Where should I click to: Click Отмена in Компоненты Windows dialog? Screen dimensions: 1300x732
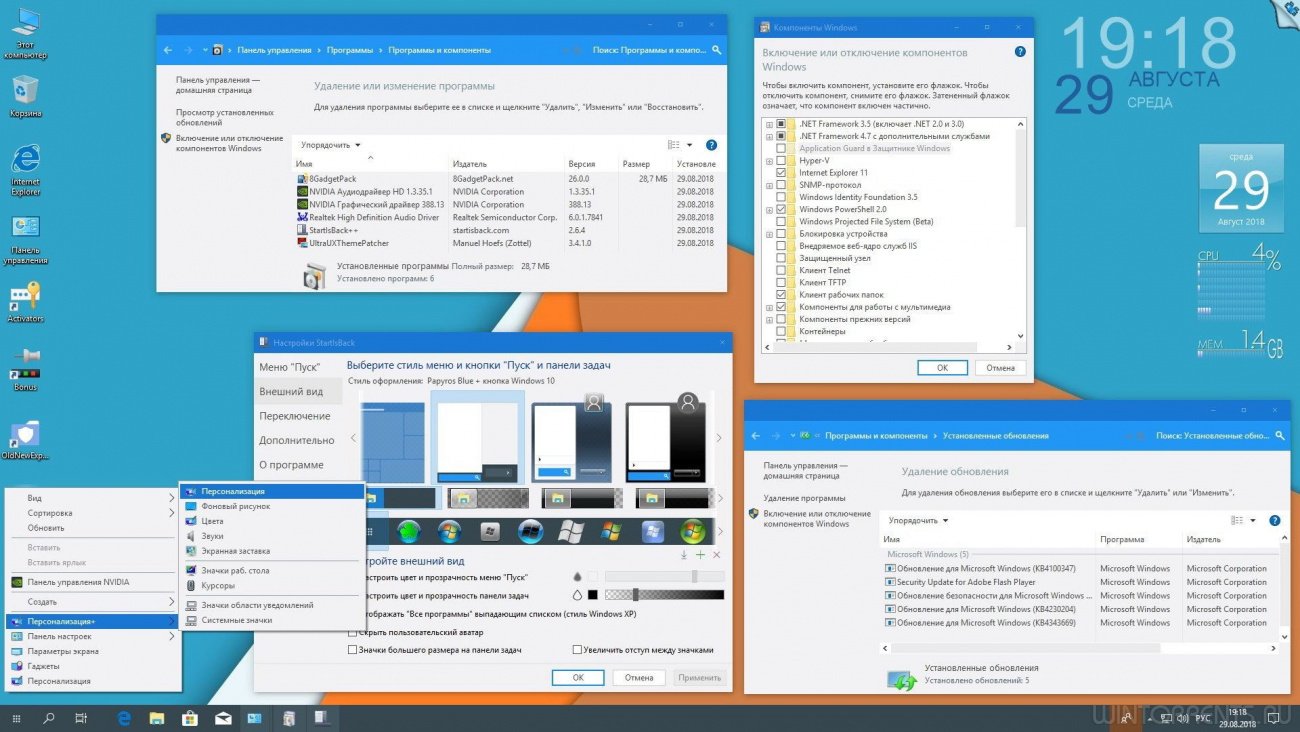(1000, 368)
